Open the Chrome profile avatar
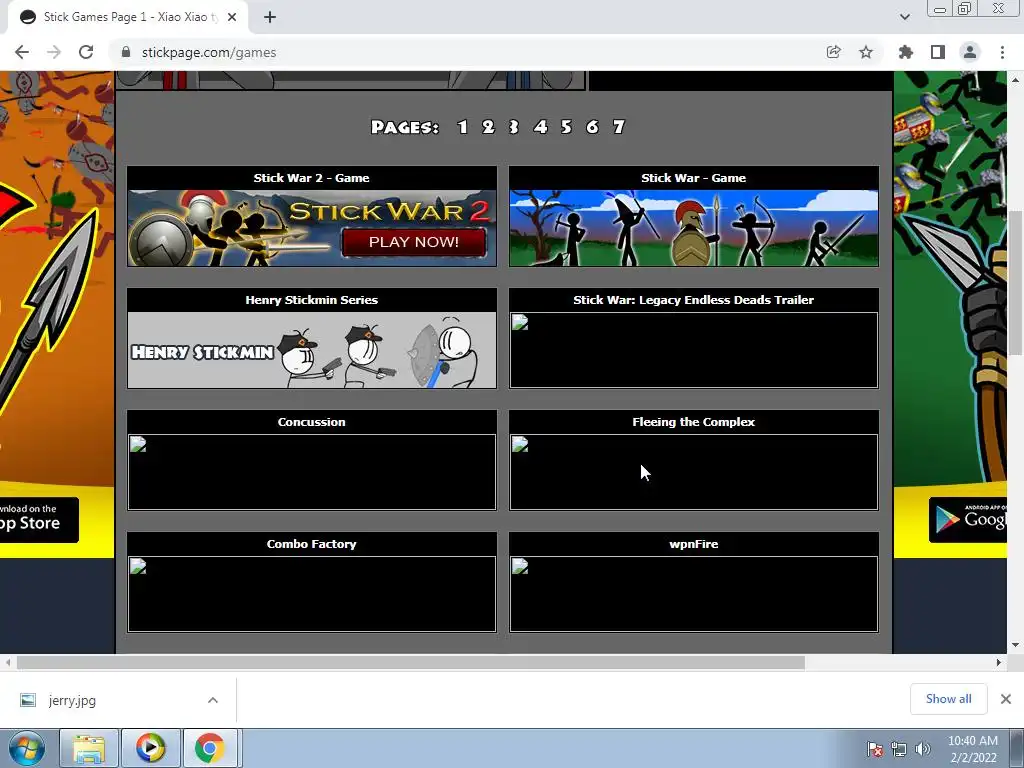 coord(970,52)
